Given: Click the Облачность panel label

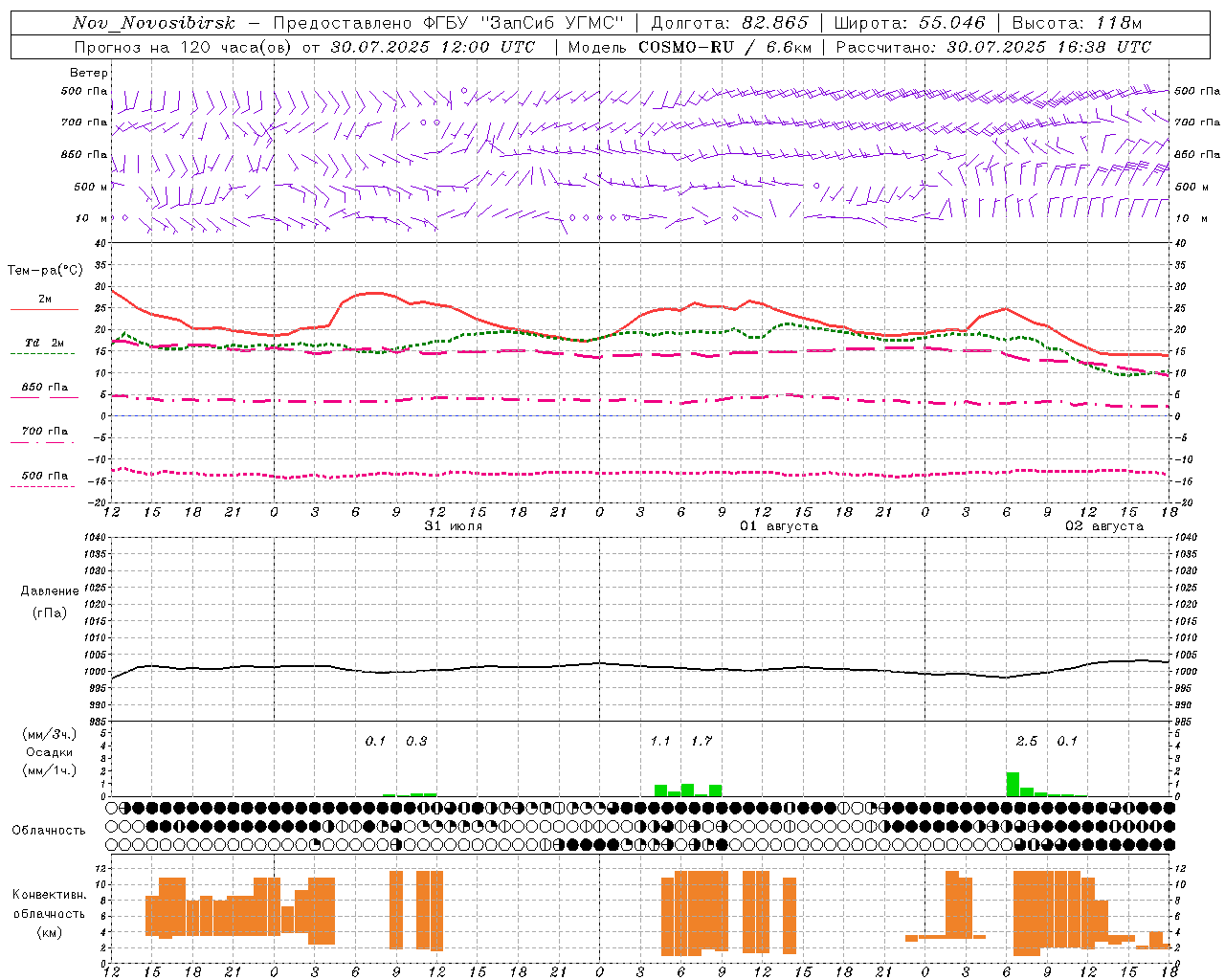Looking at the screenshot, I should click(49, 831).
